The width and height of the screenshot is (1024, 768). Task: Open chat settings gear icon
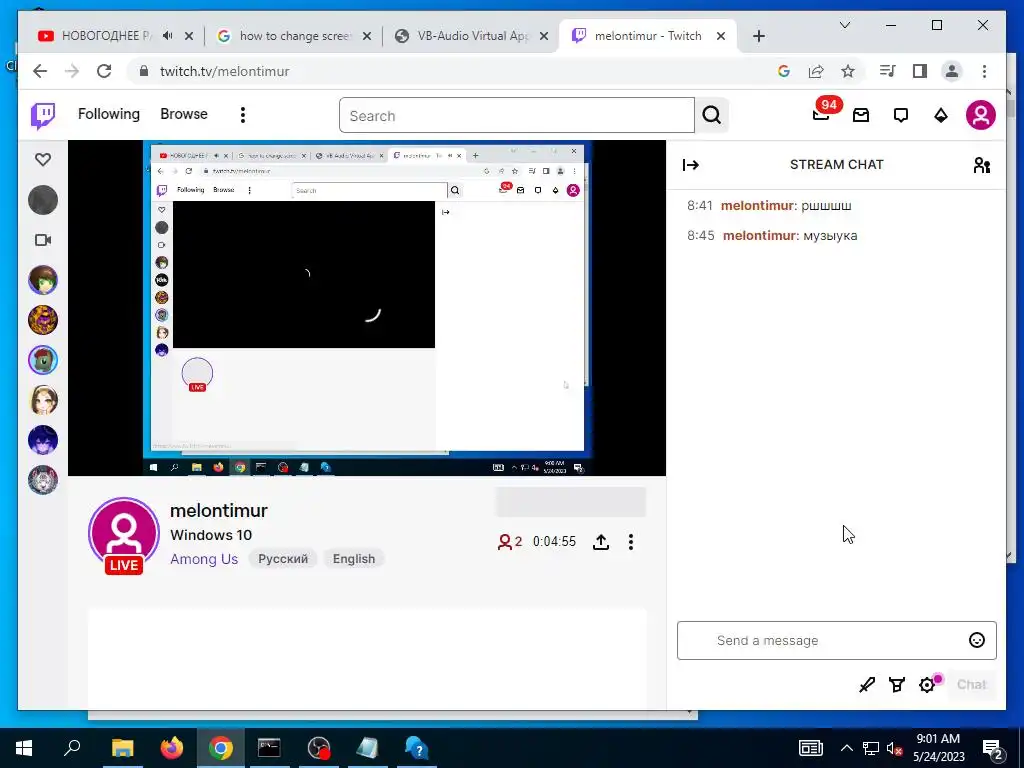click(x=927, y=684)
